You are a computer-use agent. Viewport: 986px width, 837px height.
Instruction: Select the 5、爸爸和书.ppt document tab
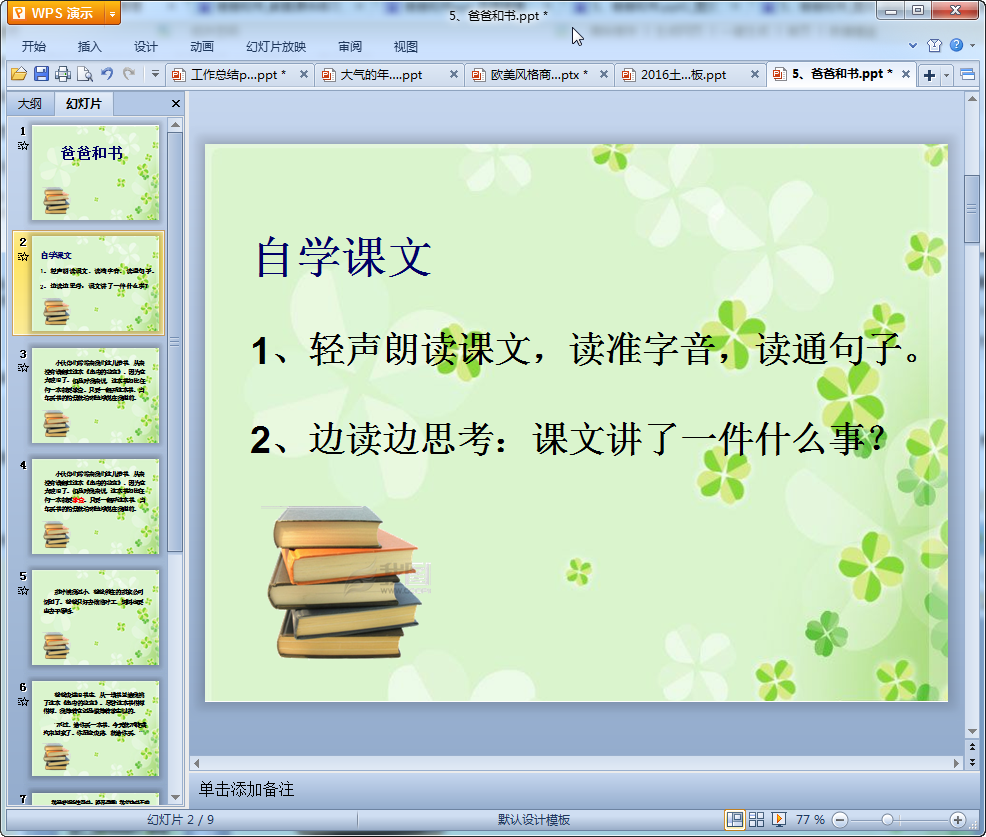click(842, 74)
